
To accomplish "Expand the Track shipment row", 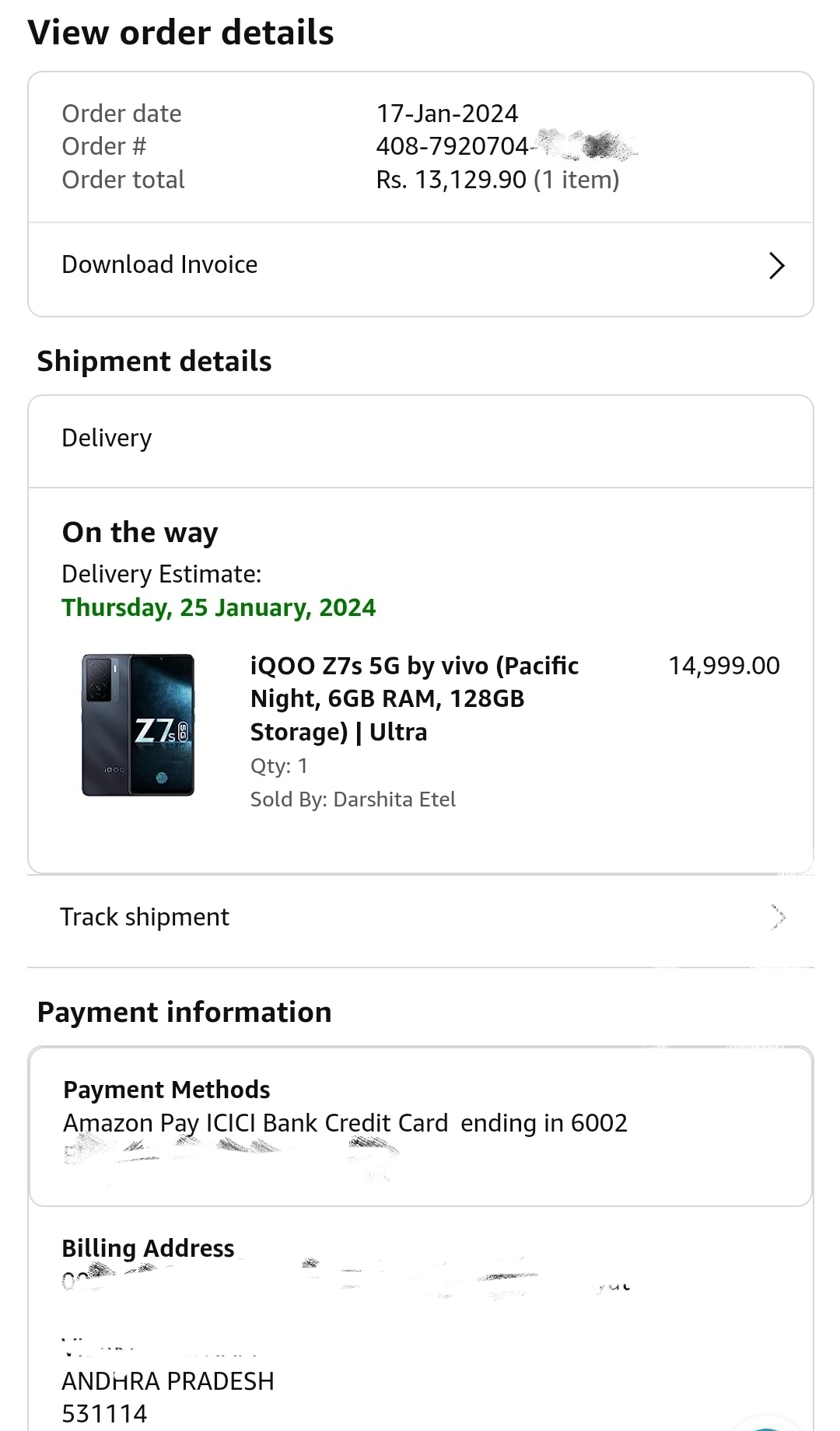I will coord(420,917).
